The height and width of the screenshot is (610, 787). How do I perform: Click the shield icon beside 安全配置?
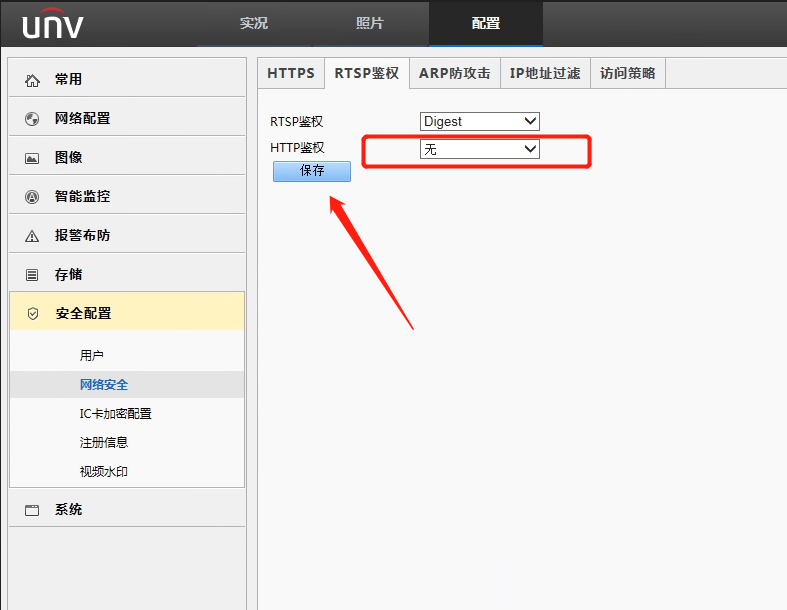point(33,314)
